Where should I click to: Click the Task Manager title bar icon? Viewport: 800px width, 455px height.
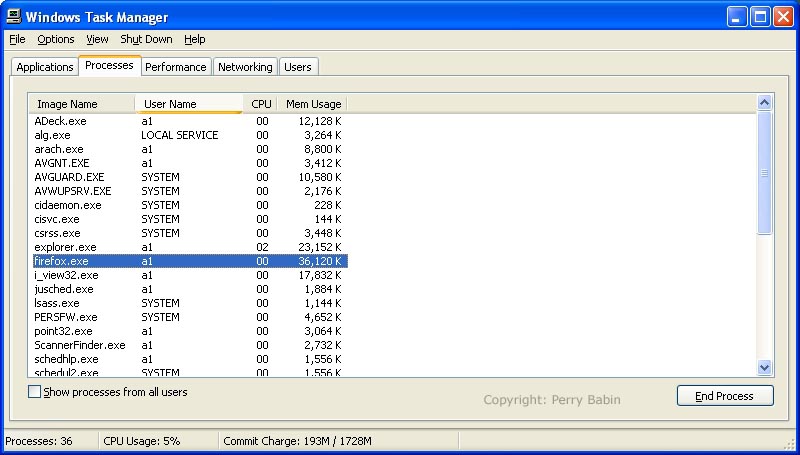pos(14,16)
